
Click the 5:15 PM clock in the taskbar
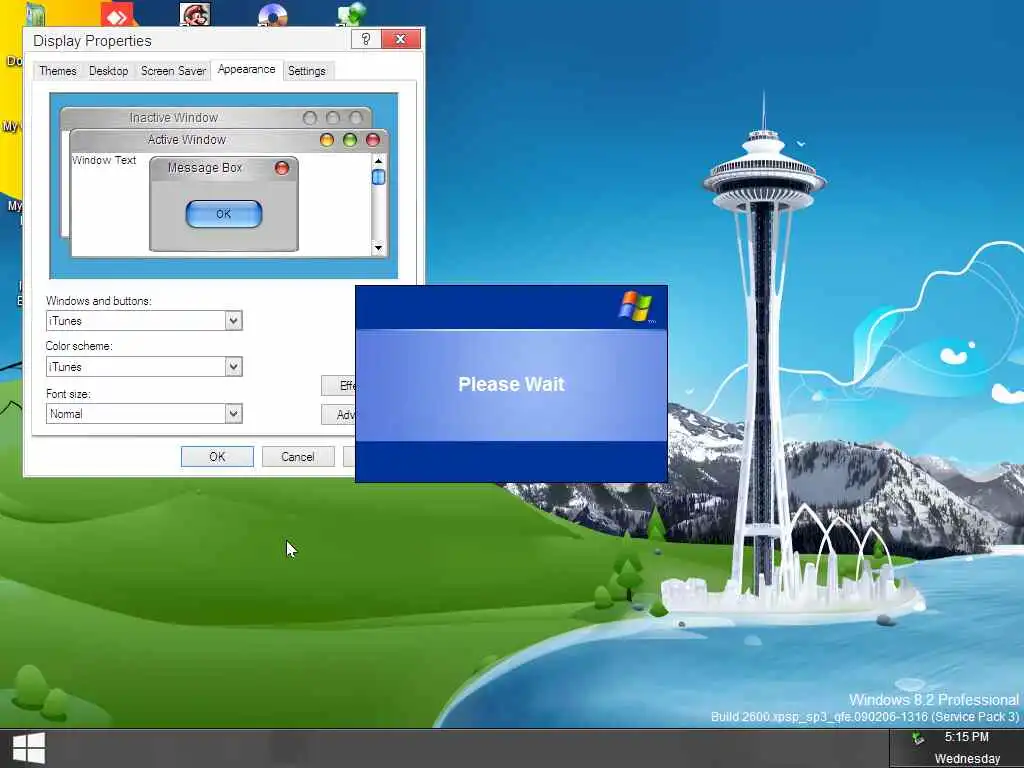pos(967,737)
